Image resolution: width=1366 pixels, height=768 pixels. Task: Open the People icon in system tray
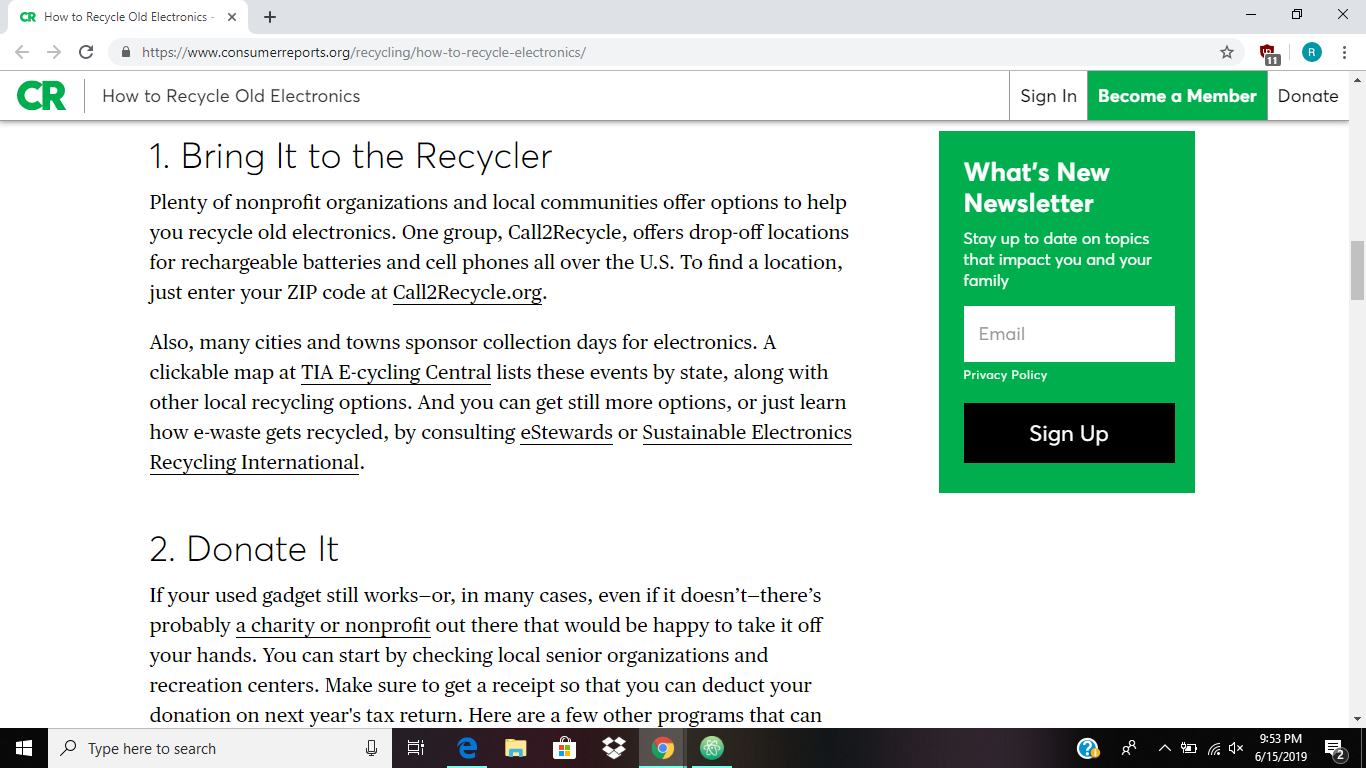point(1129,748)
